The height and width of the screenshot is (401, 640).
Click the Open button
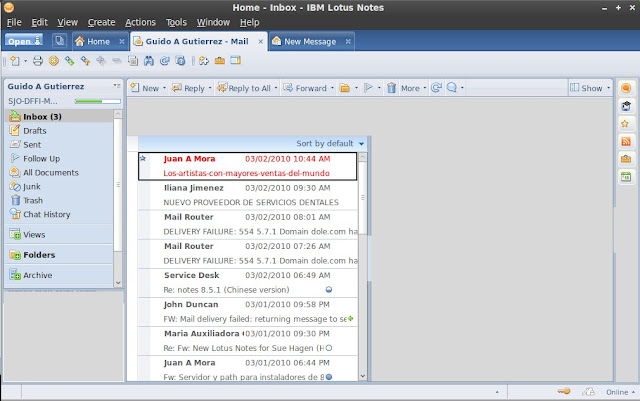click(x=24, y=41)
